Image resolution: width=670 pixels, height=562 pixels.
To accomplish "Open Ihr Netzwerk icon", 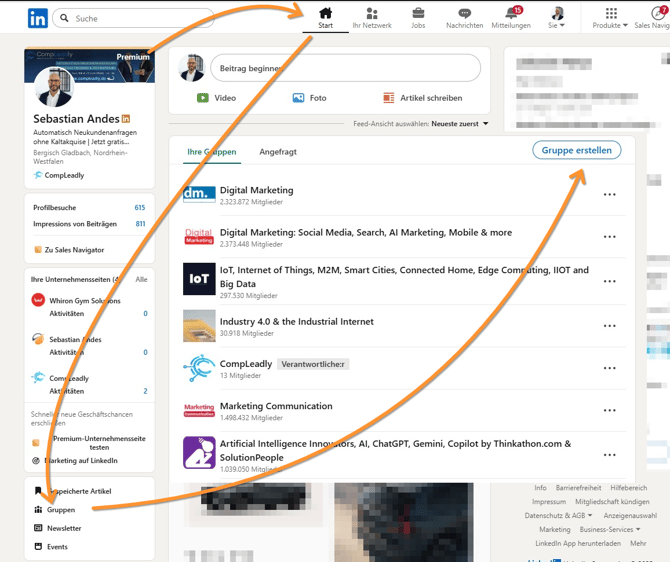I will point(372,14).
